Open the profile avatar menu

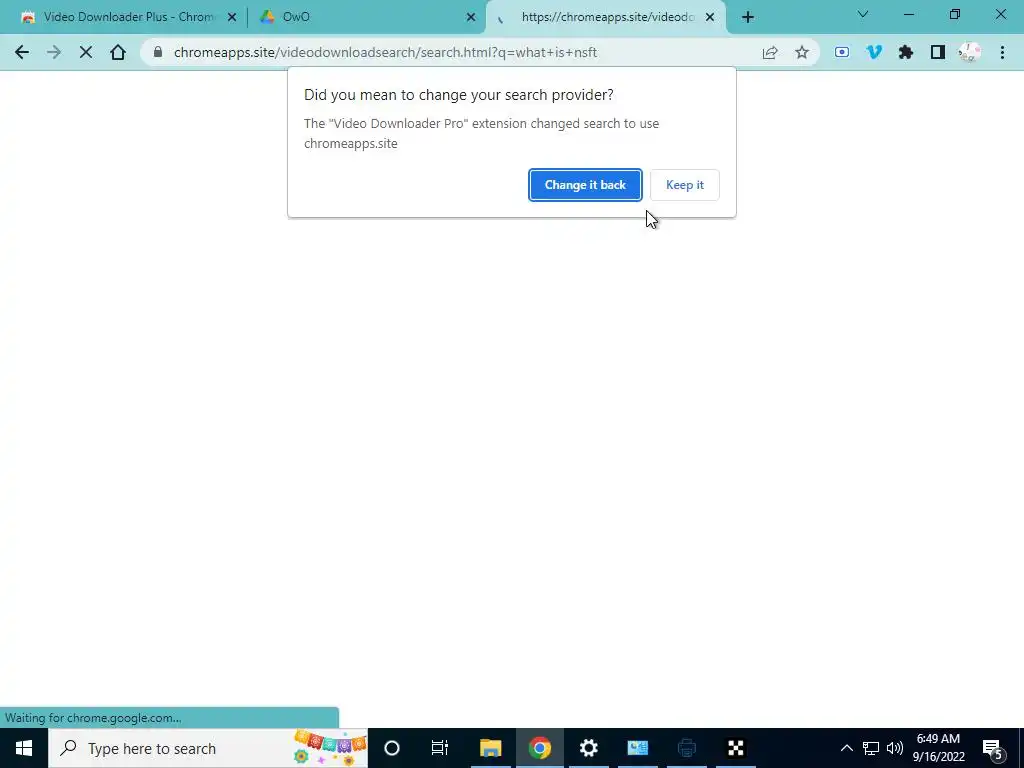(x=970, y=52)
